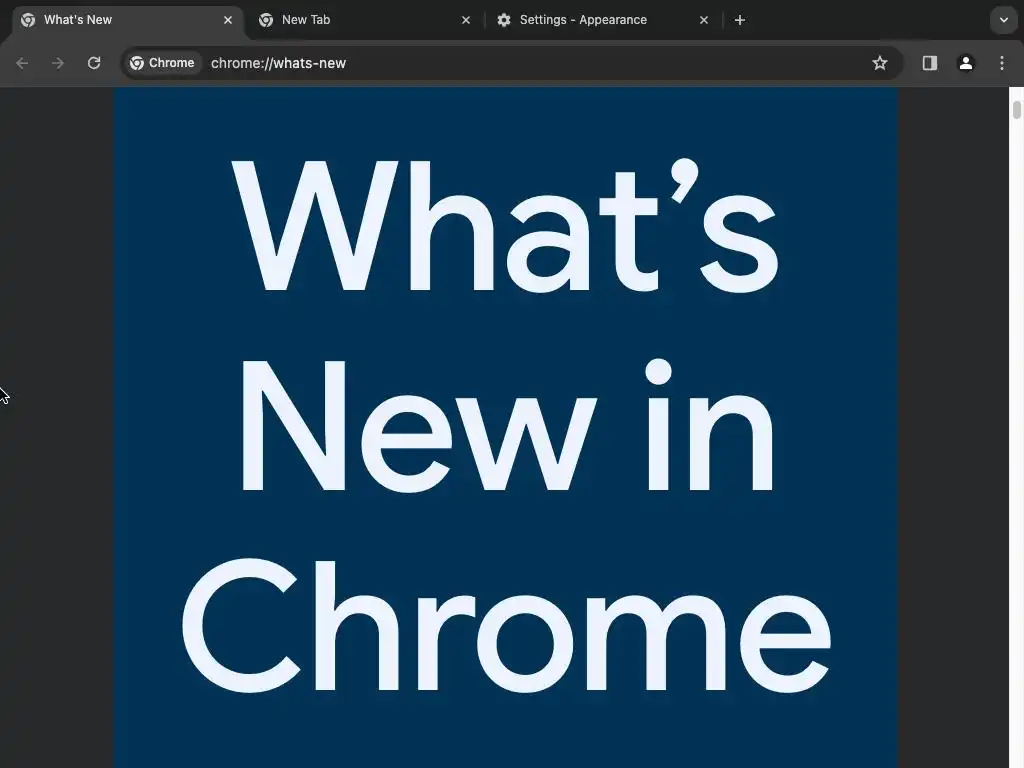The height and width of the screenshot is (768, 1024).
Task: Open the side panel icon
Action: pyautogui.click(x=929, y=63)
